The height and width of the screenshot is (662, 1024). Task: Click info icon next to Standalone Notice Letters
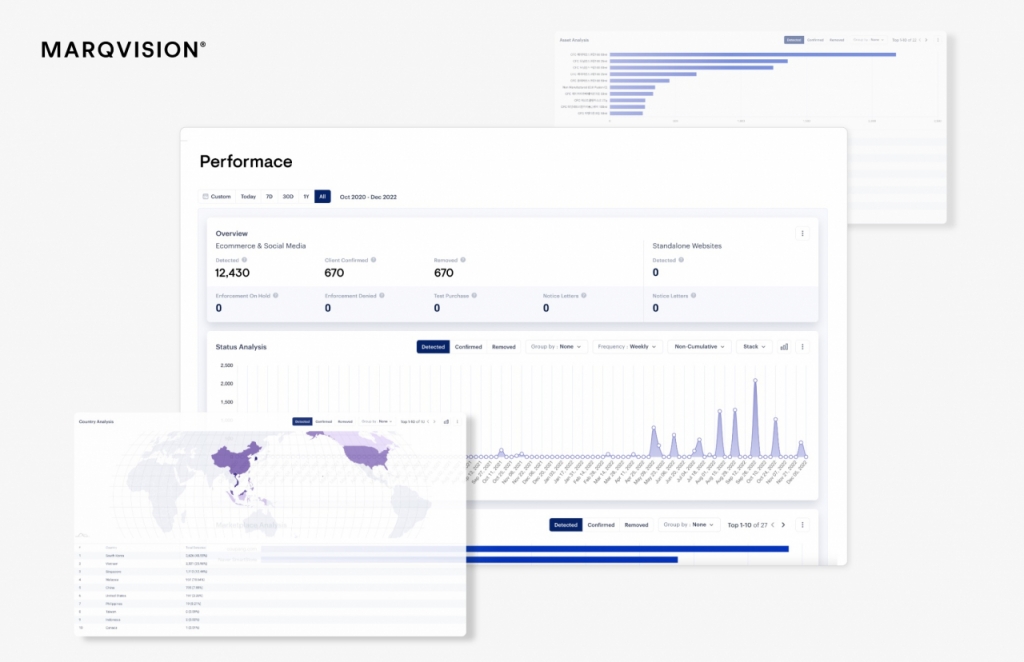694,296
